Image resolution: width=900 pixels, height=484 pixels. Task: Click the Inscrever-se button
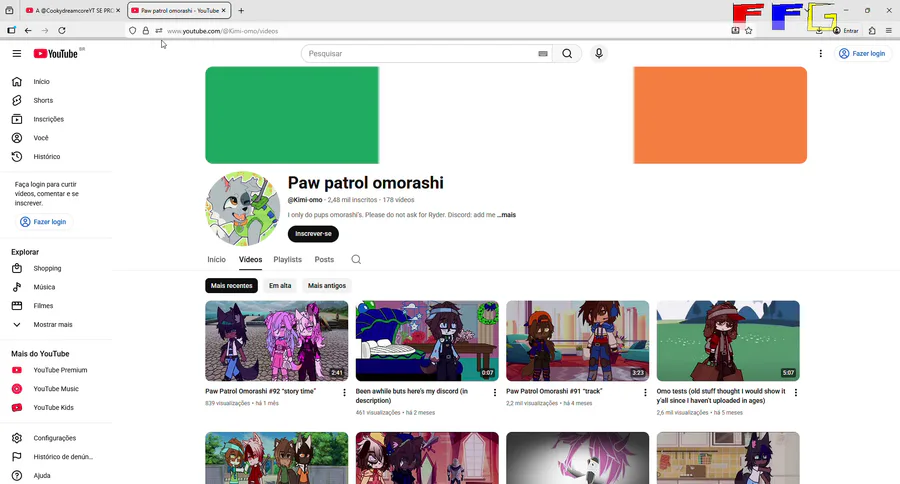point(313,234)
